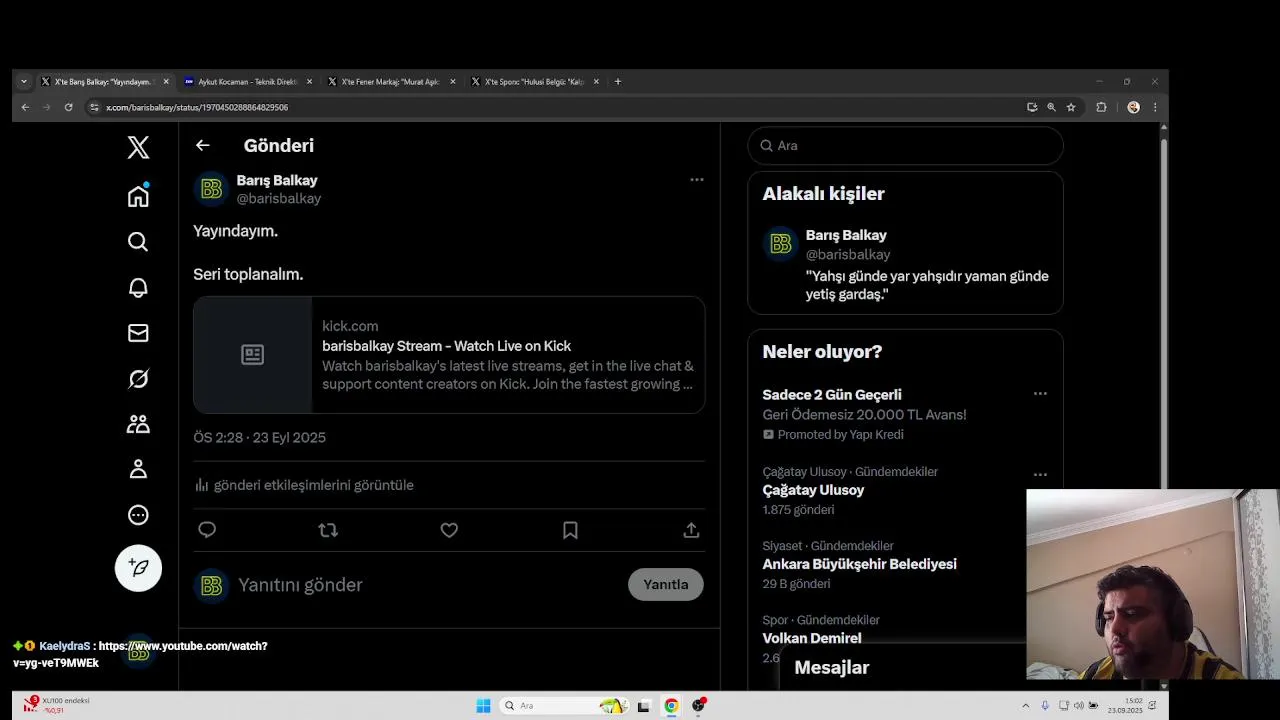Open the Windows Start button
This screenshot has width=1280, height=720.
tap(483, 706)
